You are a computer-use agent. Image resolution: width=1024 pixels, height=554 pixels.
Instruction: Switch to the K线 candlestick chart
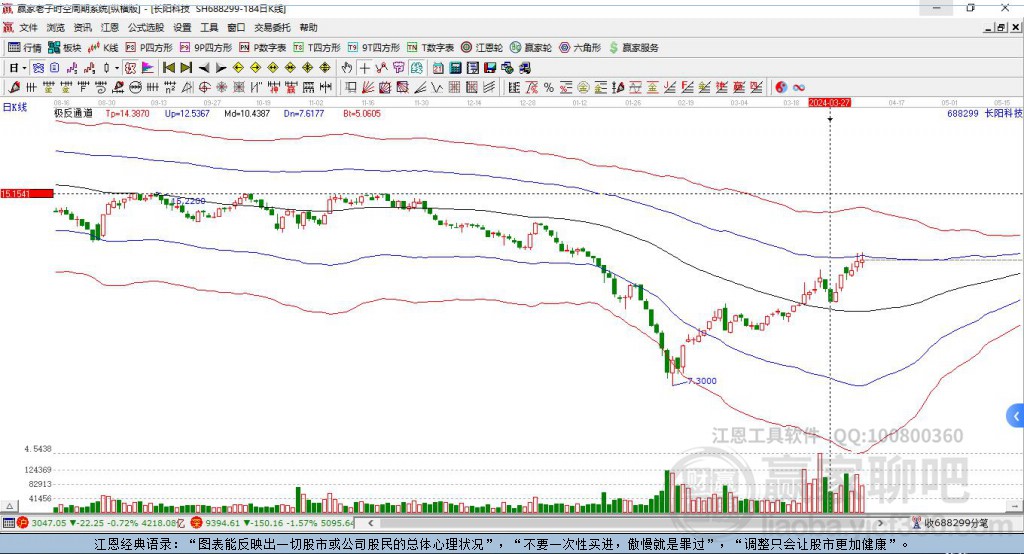pos(103,48)
